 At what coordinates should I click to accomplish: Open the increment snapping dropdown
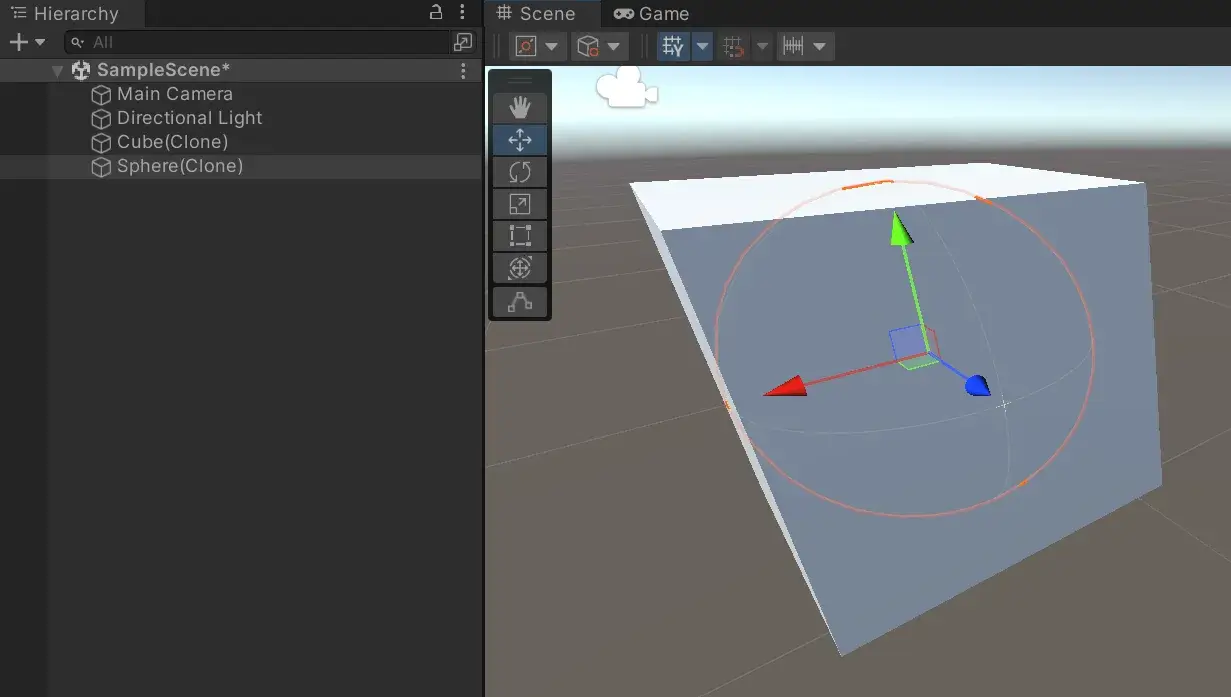pos(821,46)
